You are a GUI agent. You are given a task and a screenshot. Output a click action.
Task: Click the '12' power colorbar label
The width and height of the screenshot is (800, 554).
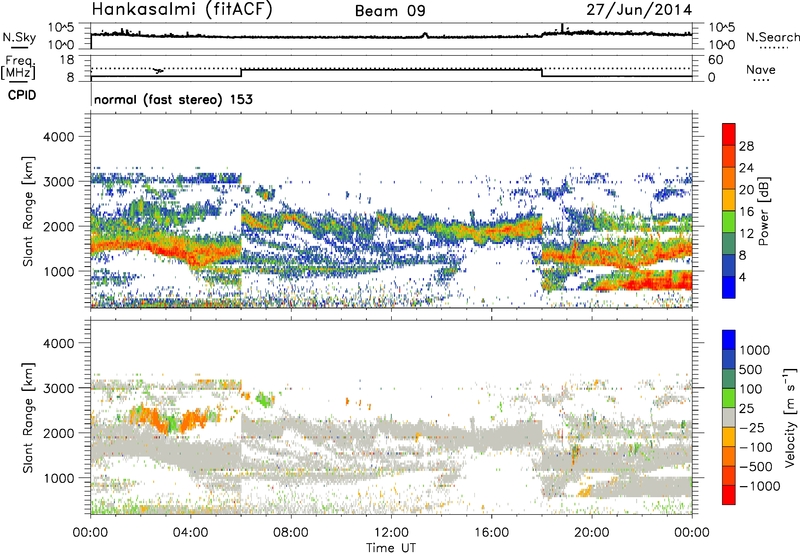point(746,234)
